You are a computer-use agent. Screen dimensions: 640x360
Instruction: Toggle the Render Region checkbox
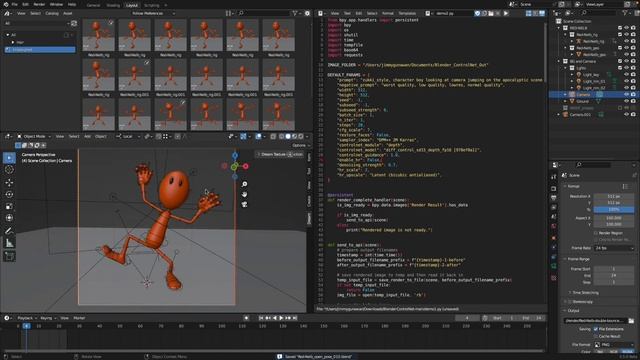(x=596, y=233)
